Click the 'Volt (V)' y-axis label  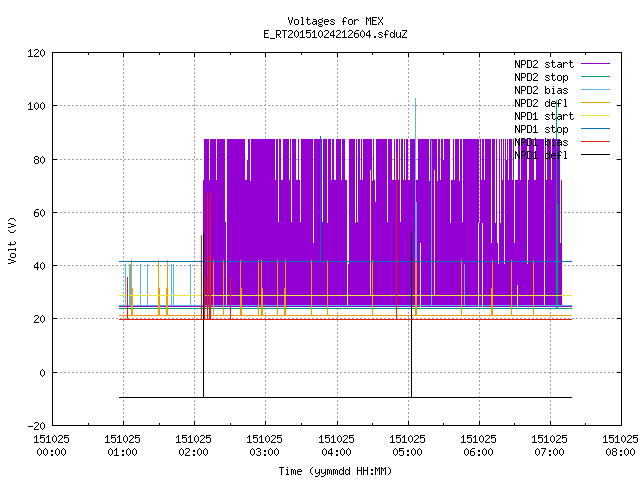(x=12, y=240)
